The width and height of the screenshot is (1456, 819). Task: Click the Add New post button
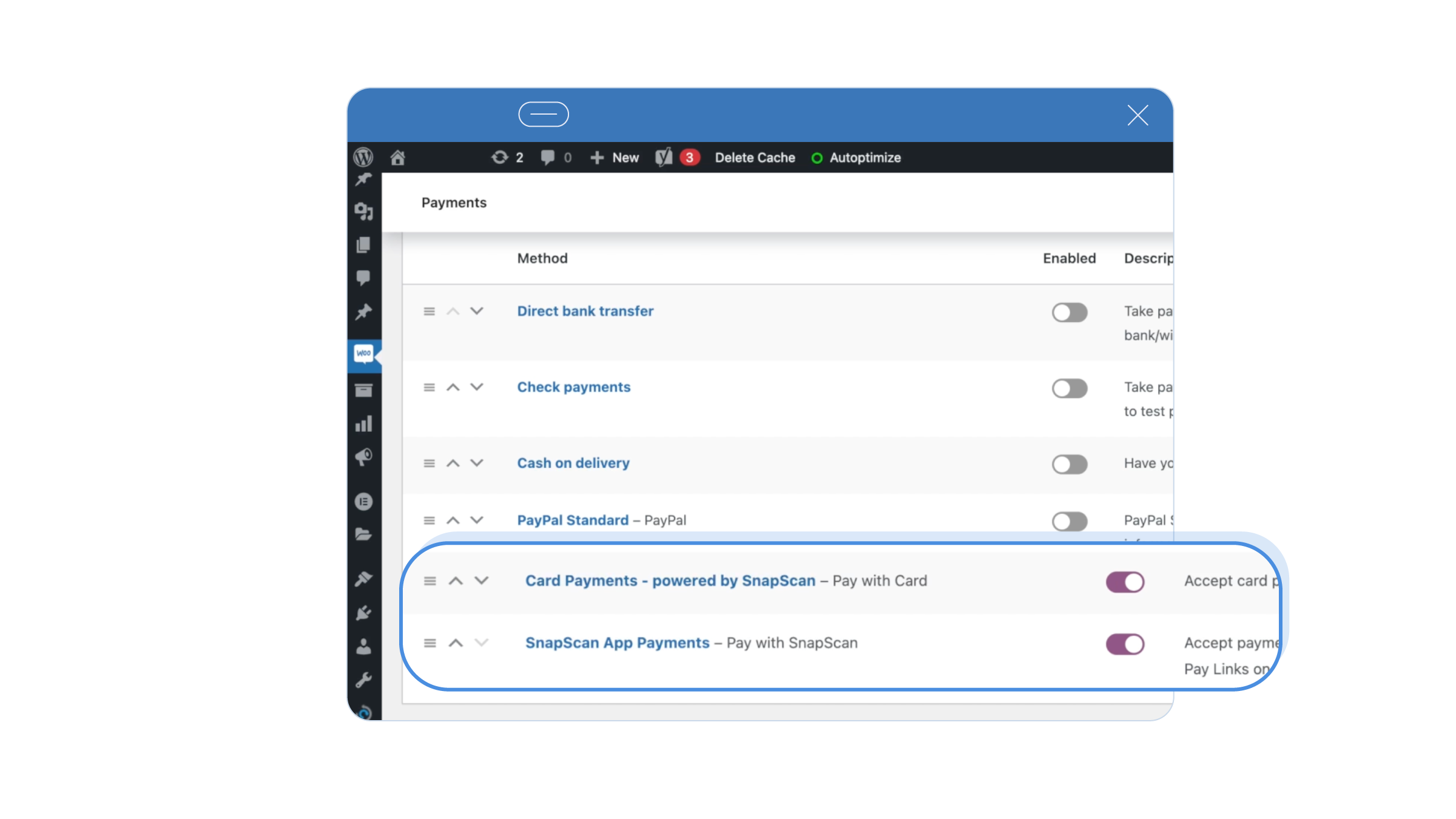click(614, 157)
